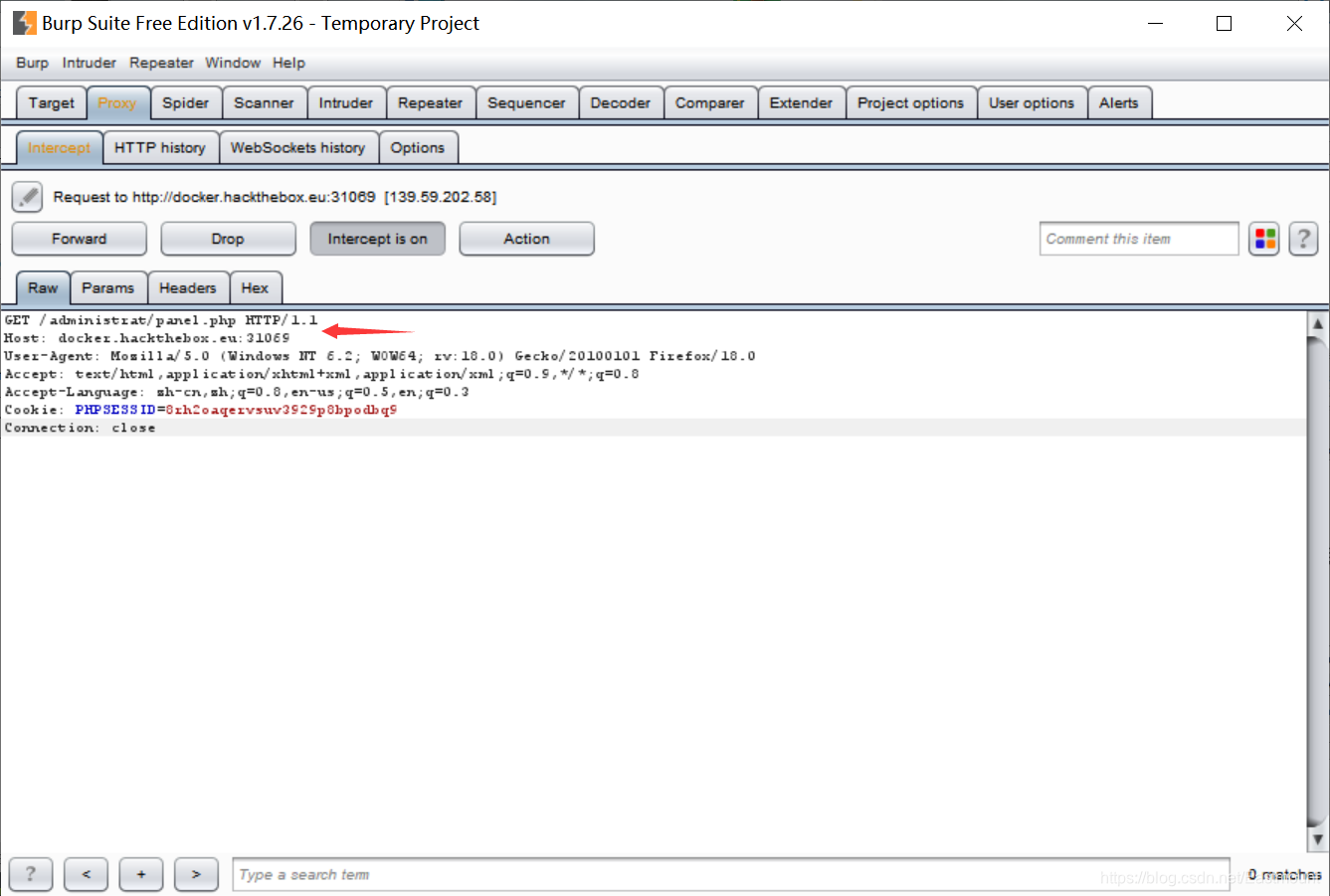Click the User-Agent header line

379,356
